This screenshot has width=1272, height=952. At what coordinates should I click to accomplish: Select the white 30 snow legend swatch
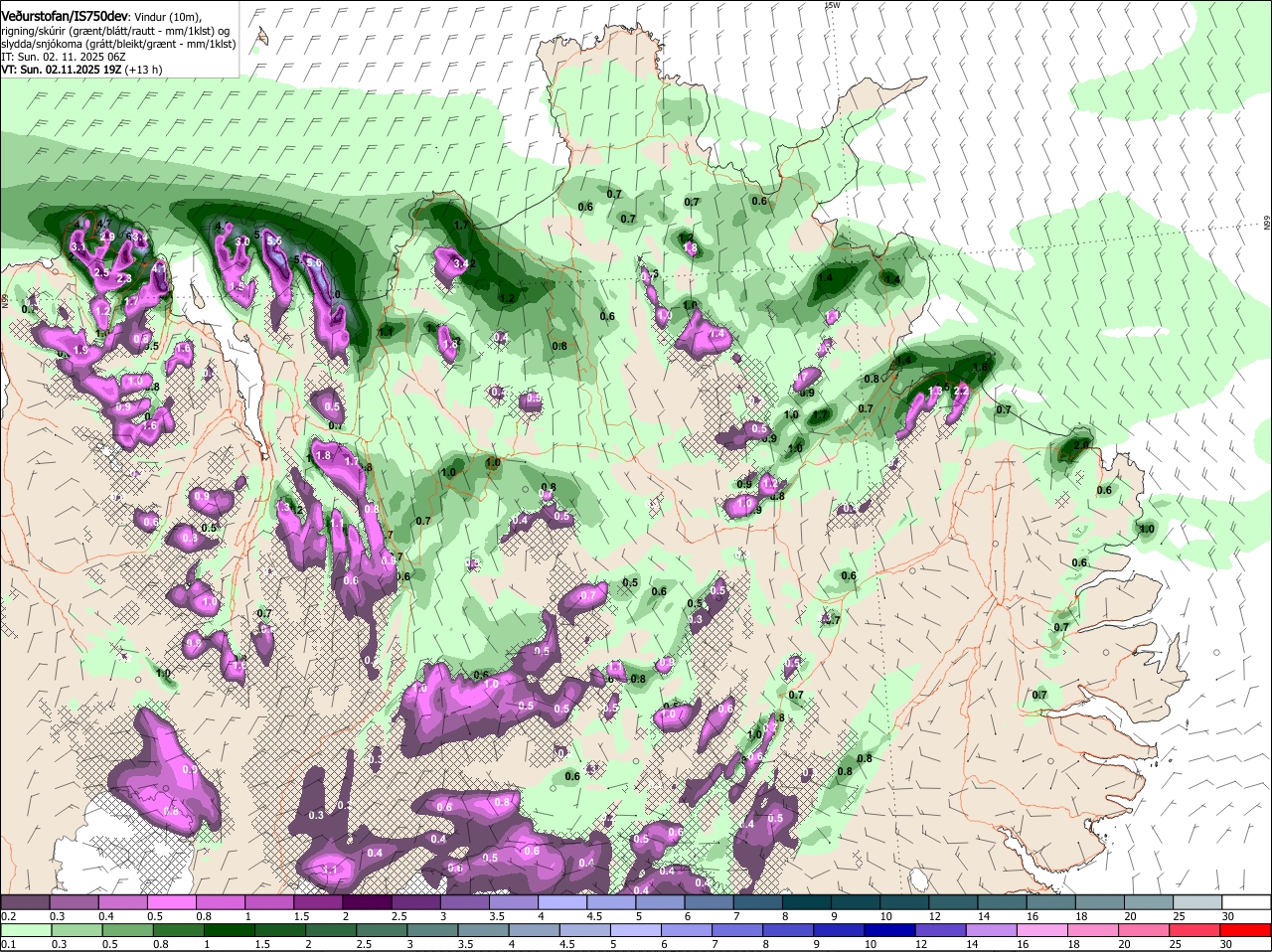coord(1246,901)
